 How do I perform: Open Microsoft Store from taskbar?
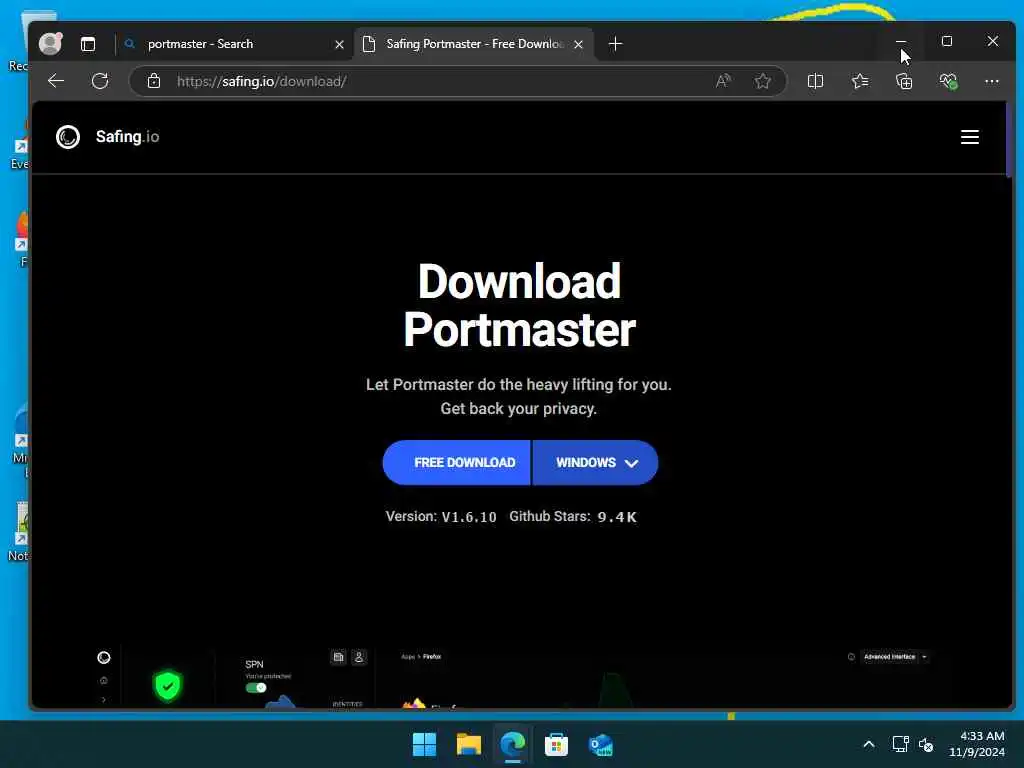(556, 744)
